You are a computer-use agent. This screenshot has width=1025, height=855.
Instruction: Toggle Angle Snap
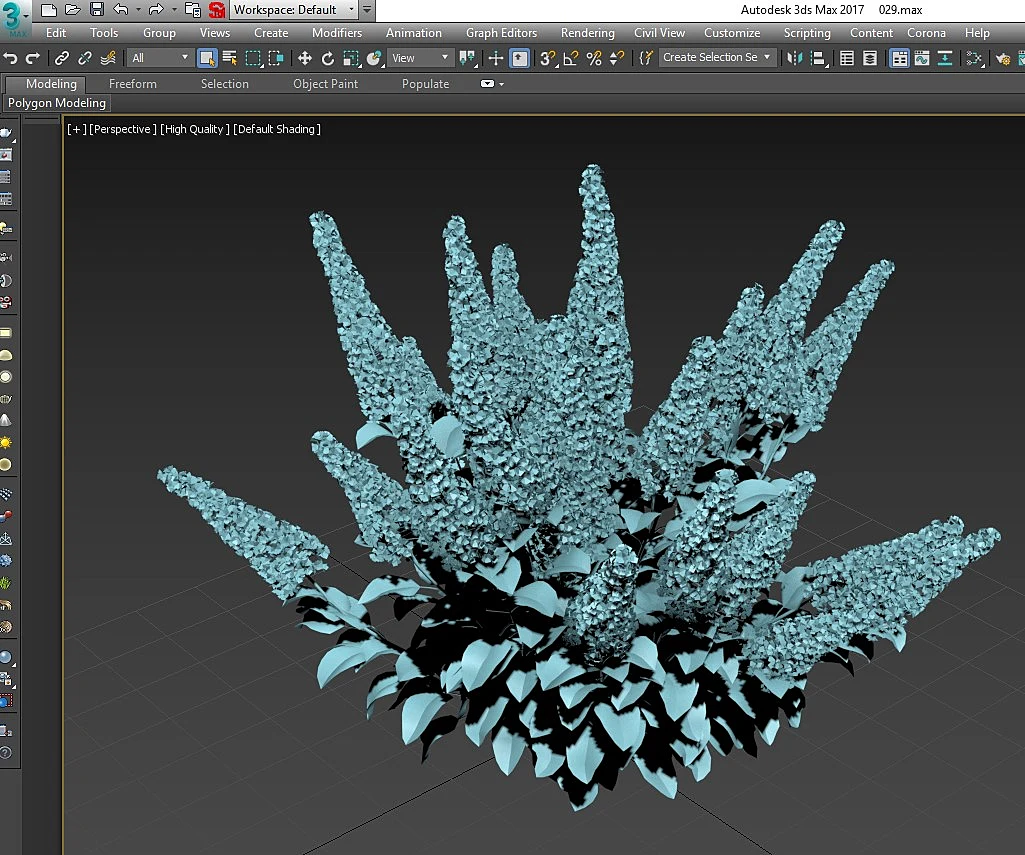[x=571, y=58]
